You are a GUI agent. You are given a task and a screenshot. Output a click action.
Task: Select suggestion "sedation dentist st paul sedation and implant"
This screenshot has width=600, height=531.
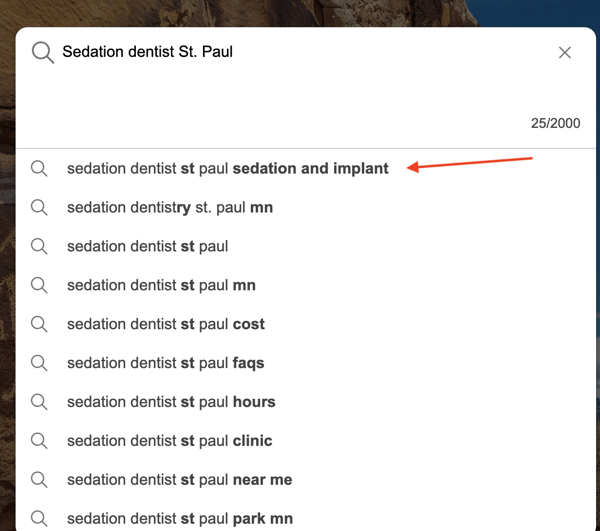pyautogui.click(x=227, y=169)
